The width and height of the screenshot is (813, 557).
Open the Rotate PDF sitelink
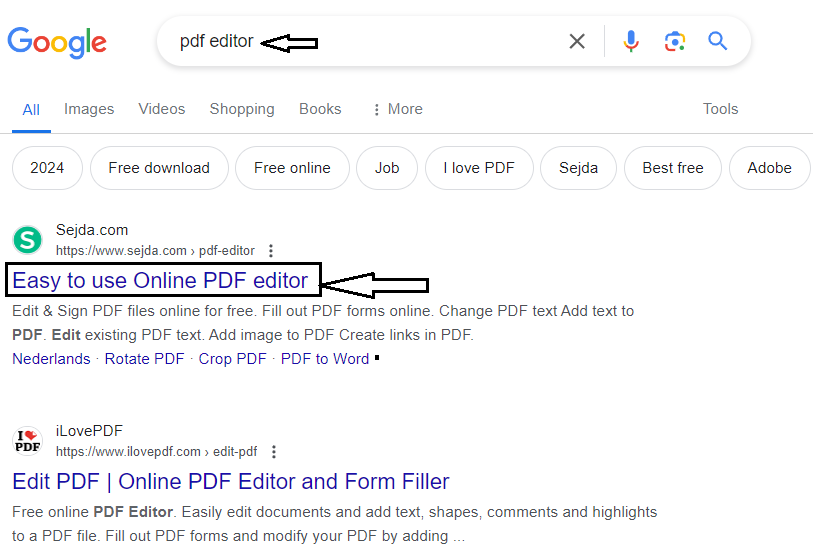coord(145,359)
